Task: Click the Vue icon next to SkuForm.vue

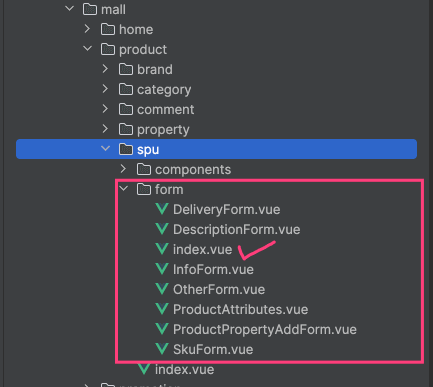Action: tap(162, 349)
